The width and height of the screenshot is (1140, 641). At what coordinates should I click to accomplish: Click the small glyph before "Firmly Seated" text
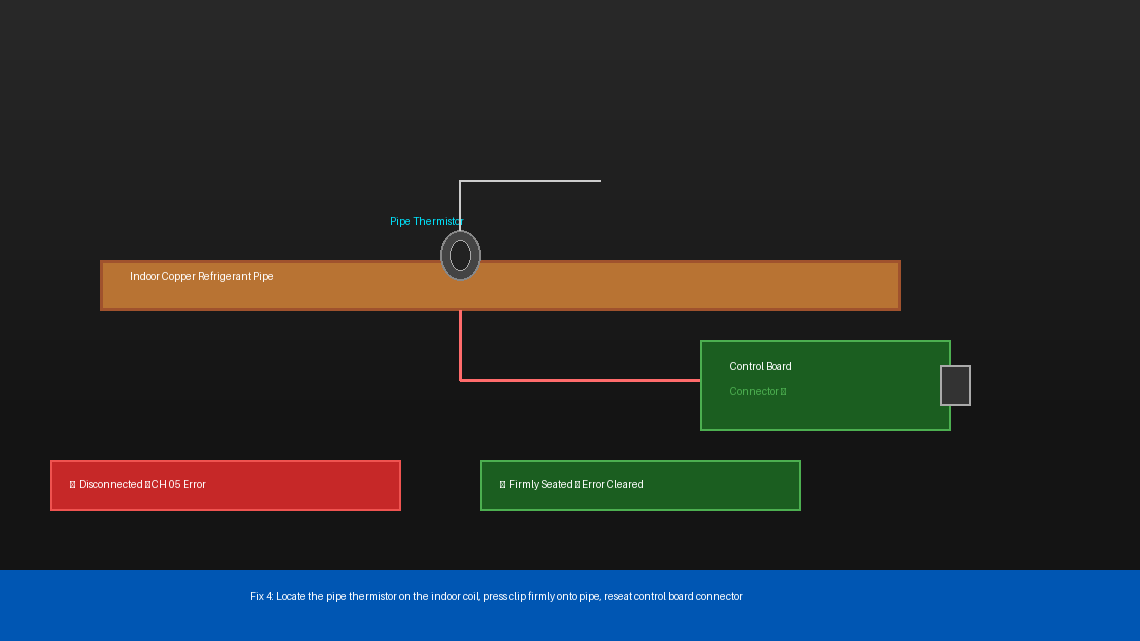[x=502, y=485]
